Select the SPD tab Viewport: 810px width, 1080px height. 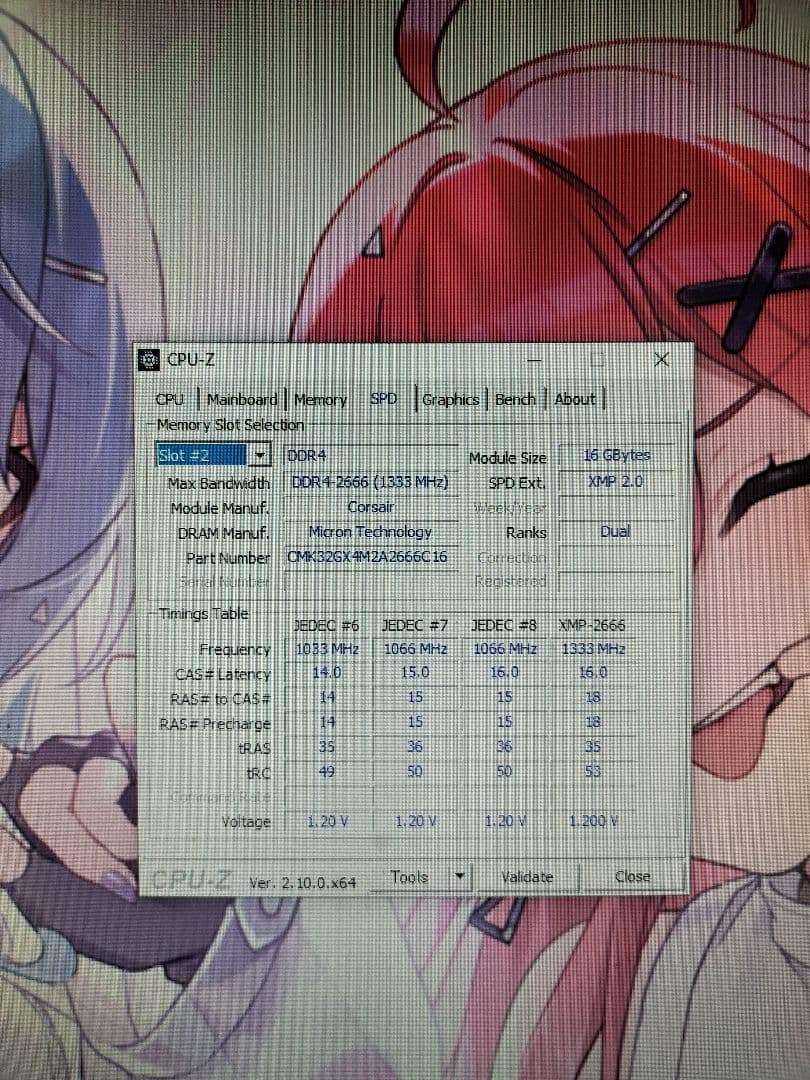pyautogui.click(x=384, y=399)
